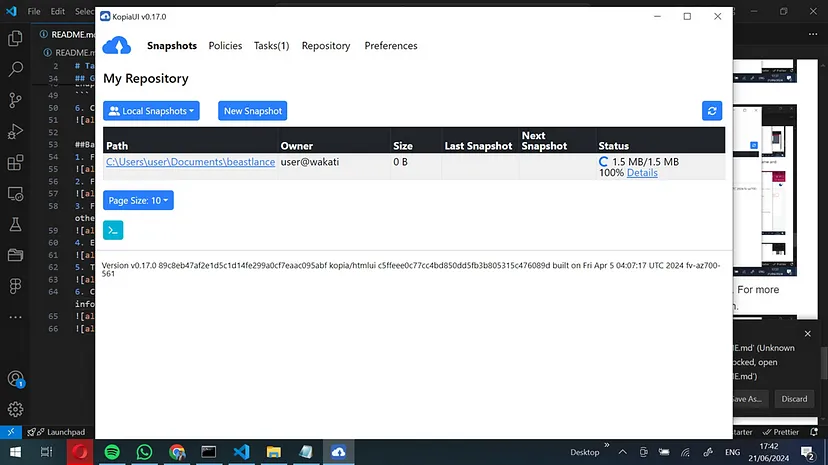Open VS Code Source Control icon
Screen dimensions: 828x465
(15, 100)
